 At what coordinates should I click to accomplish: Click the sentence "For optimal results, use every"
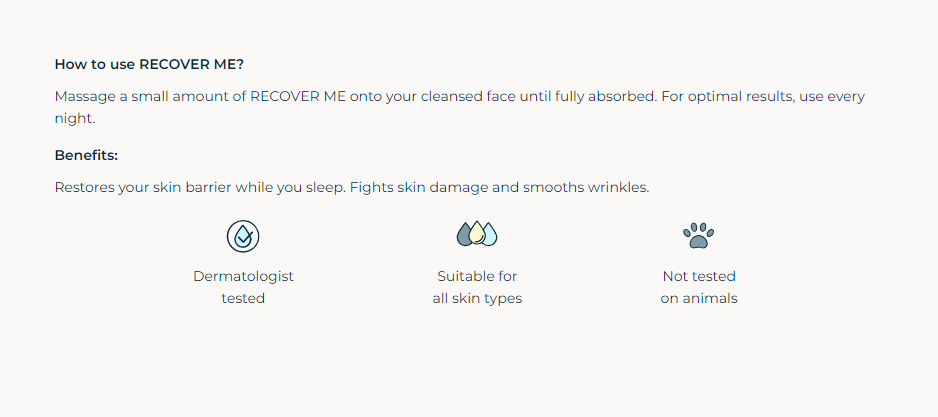763,96
